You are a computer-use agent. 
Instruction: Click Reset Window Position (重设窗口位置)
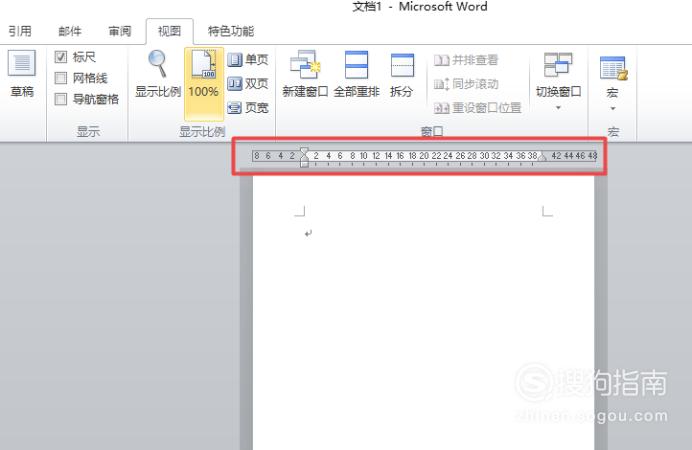coord(478,107)
